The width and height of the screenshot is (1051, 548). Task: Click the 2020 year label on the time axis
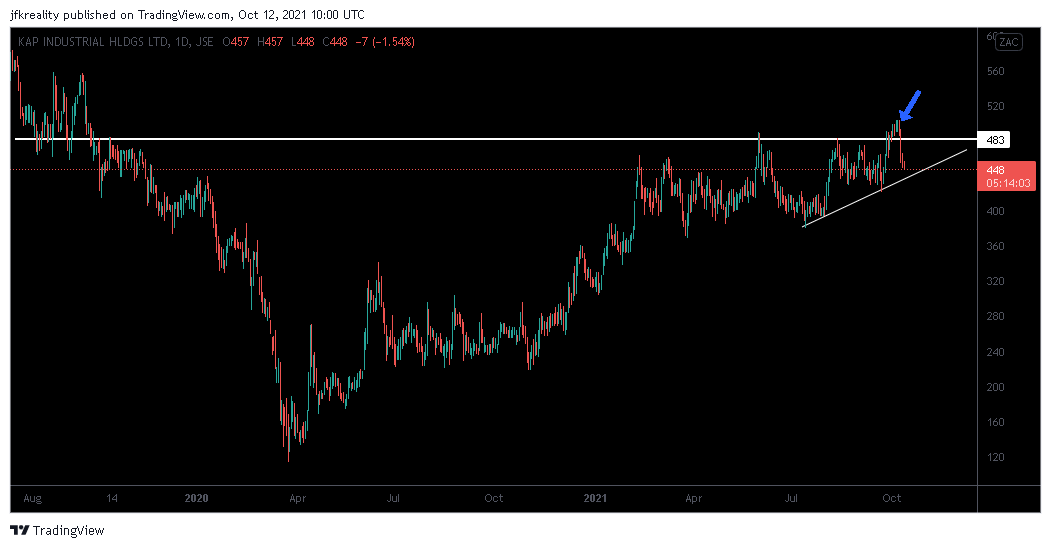point(196,498)
